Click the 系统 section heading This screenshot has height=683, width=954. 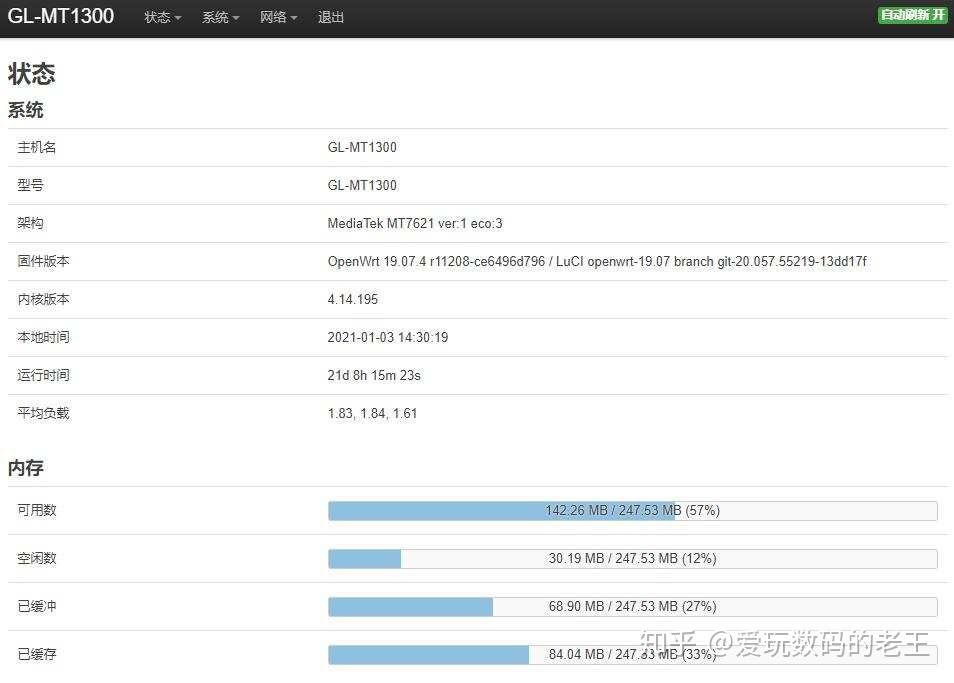pos(25,110)
